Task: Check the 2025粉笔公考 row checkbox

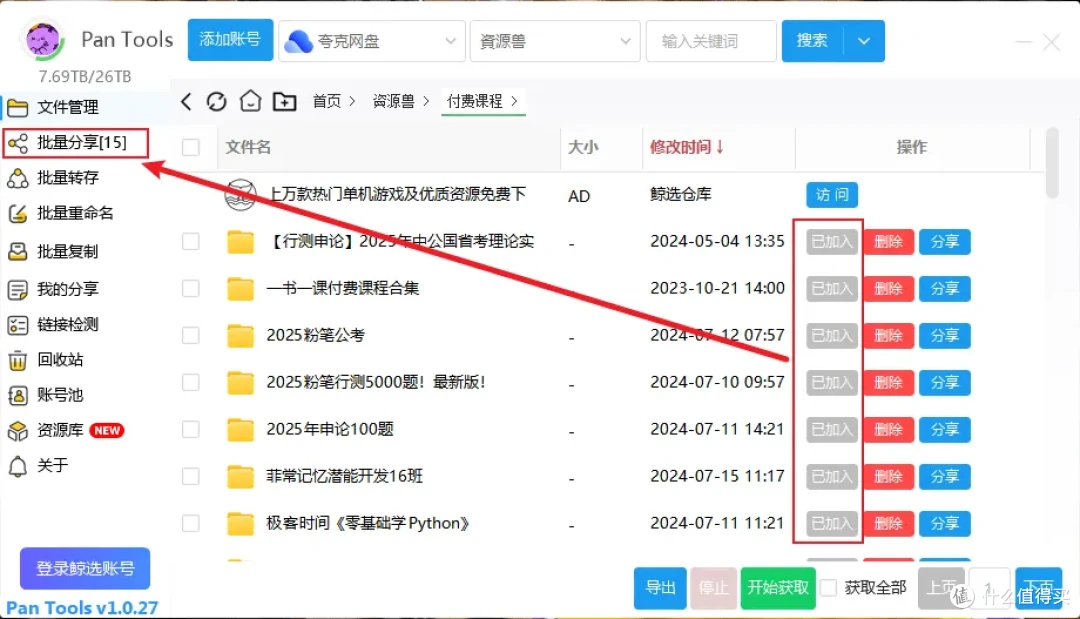Action: coord(191,335)
